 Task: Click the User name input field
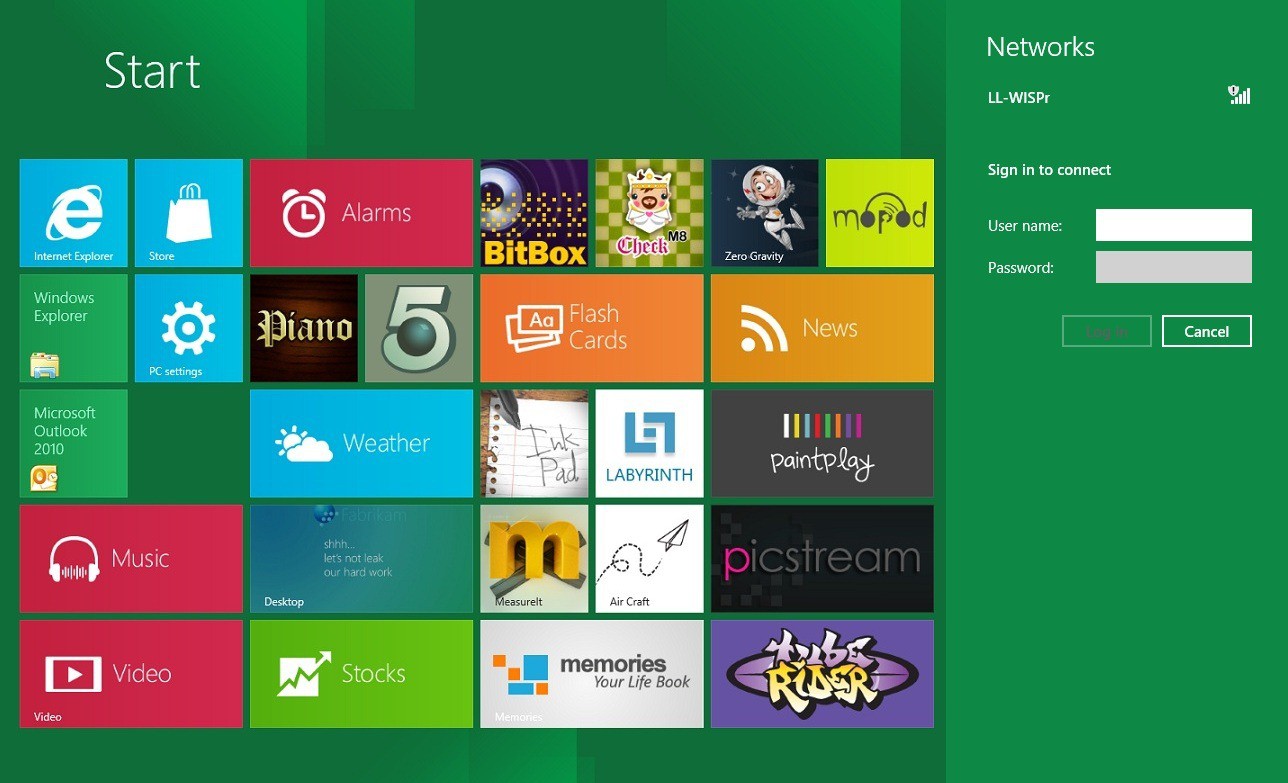click(1173, 224)
